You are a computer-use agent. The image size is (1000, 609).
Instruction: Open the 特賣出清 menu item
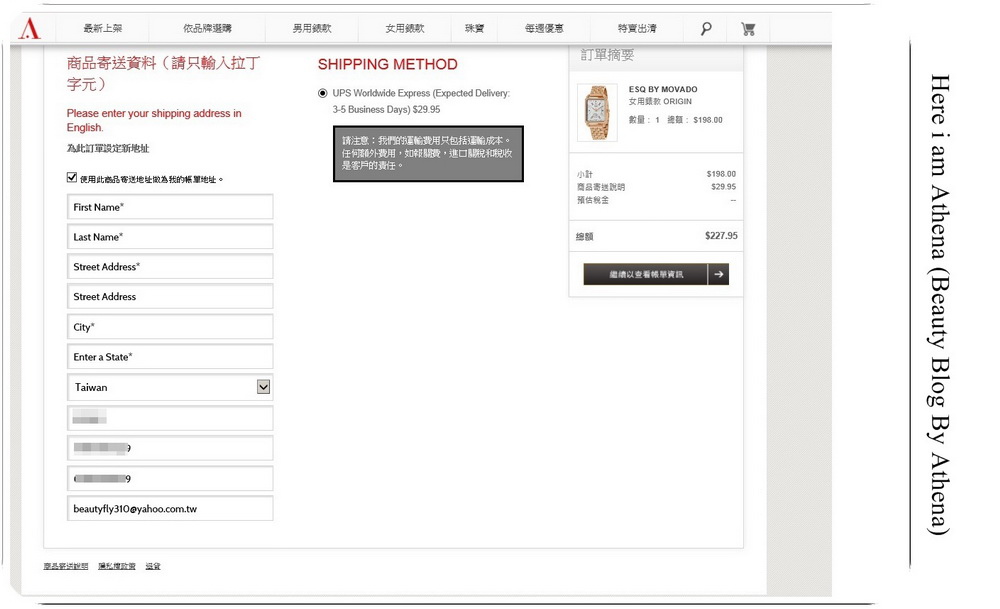(x=637, y=28)
